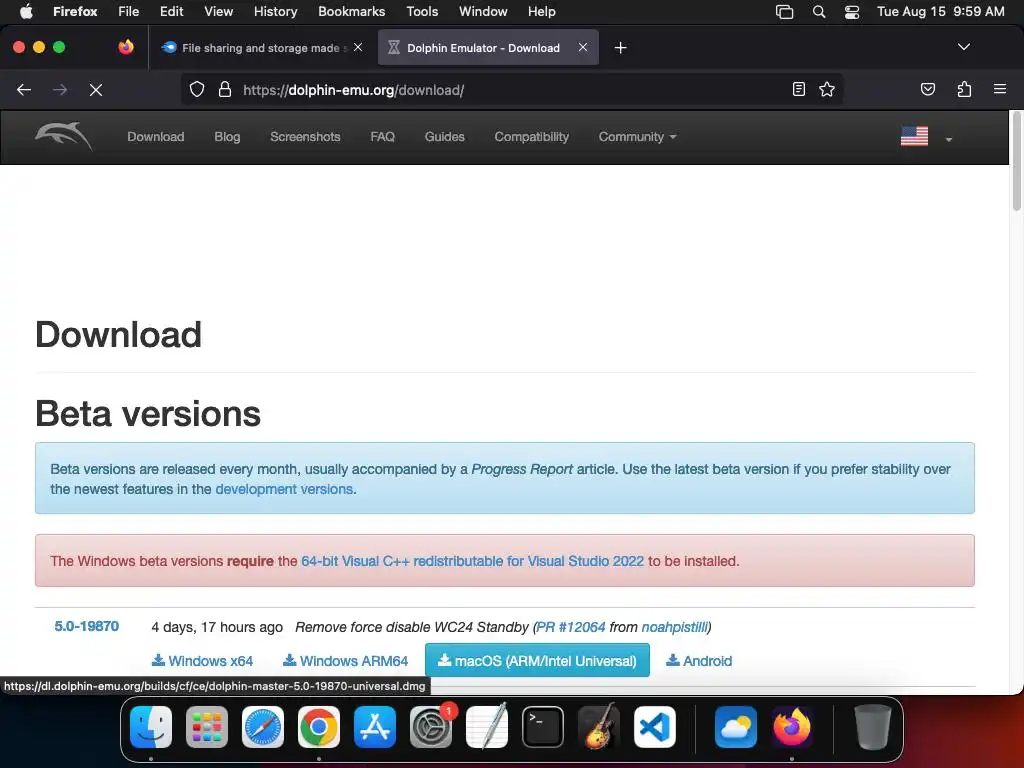Open the FAQ navbar link
1024x768 pixels.
382,136
